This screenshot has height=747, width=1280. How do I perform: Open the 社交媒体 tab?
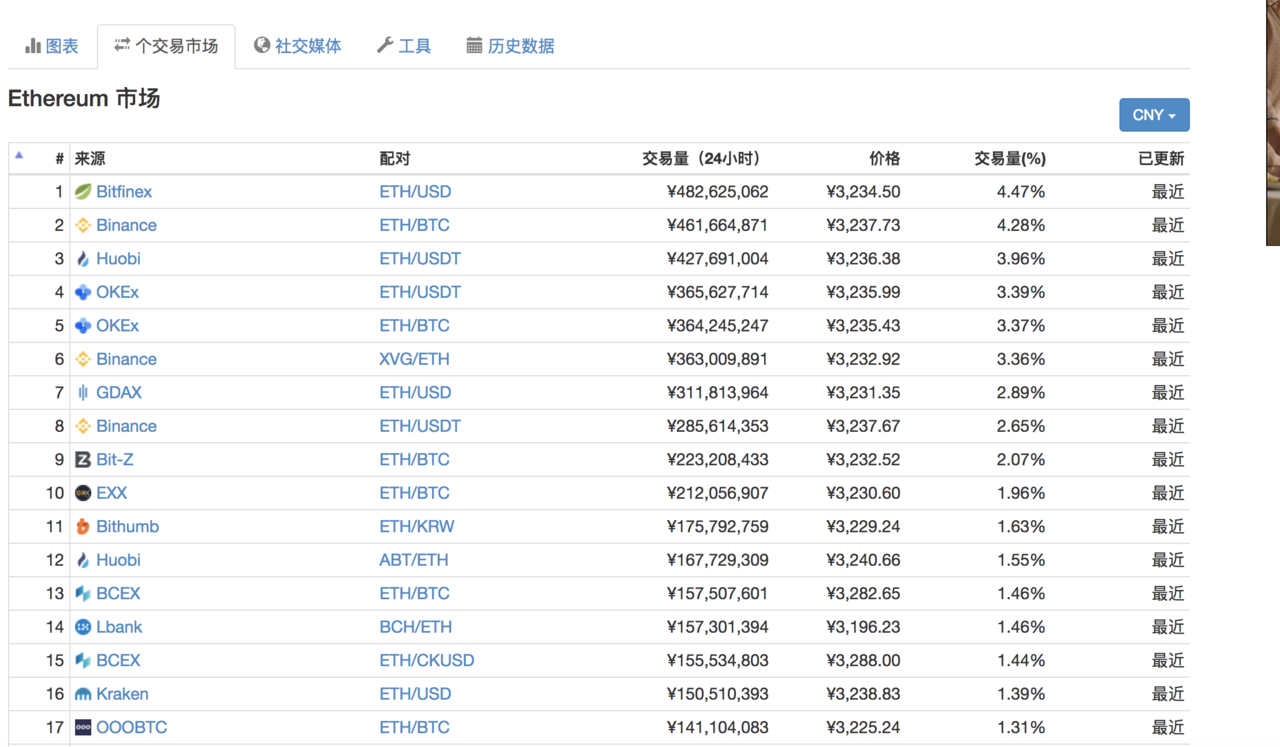click(298, 46)
